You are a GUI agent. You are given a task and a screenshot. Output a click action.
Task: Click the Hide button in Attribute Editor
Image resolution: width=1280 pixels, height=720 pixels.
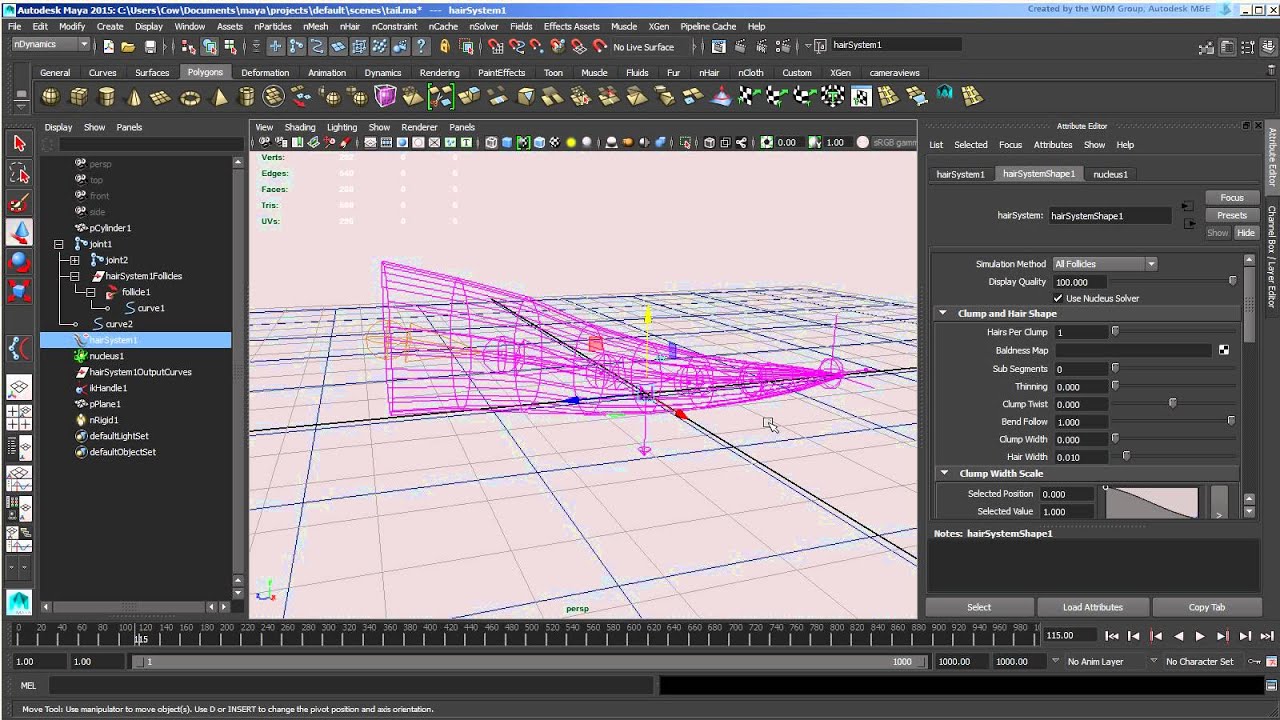coord(1245,233)
